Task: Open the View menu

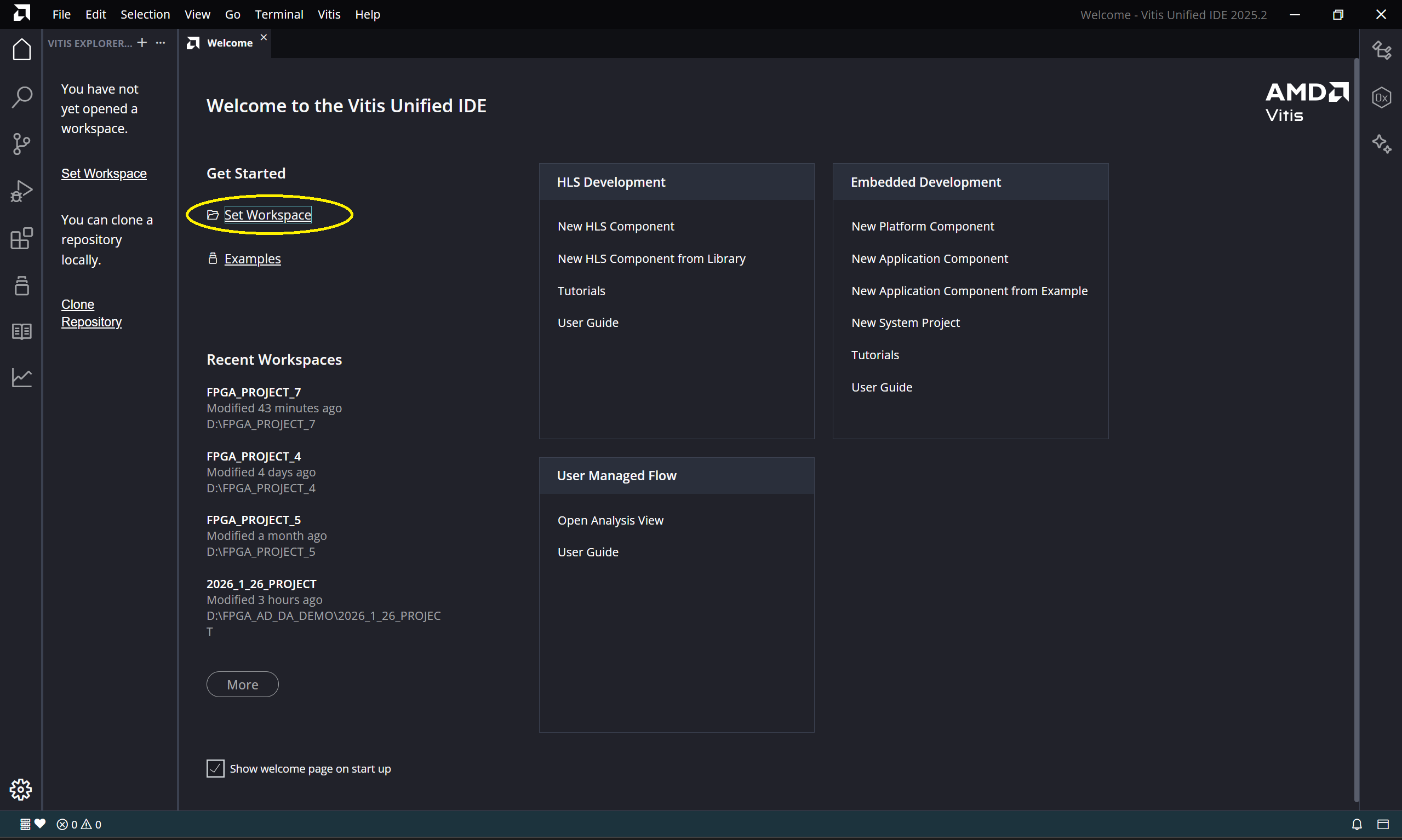Action: (x=197, y=14)
